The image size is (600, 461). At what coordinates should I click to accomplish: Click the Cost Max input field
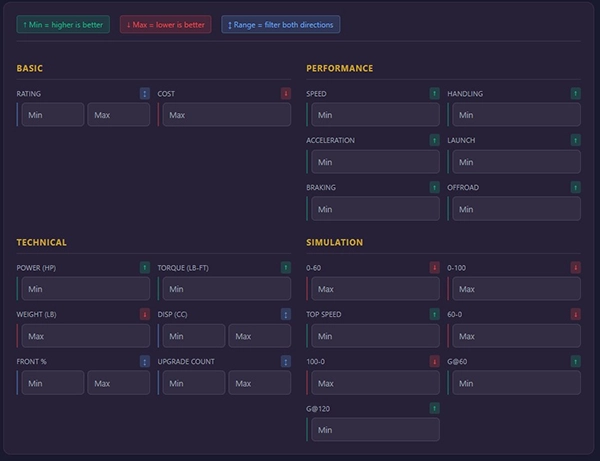pyautogui.click(x=226, y=115)
